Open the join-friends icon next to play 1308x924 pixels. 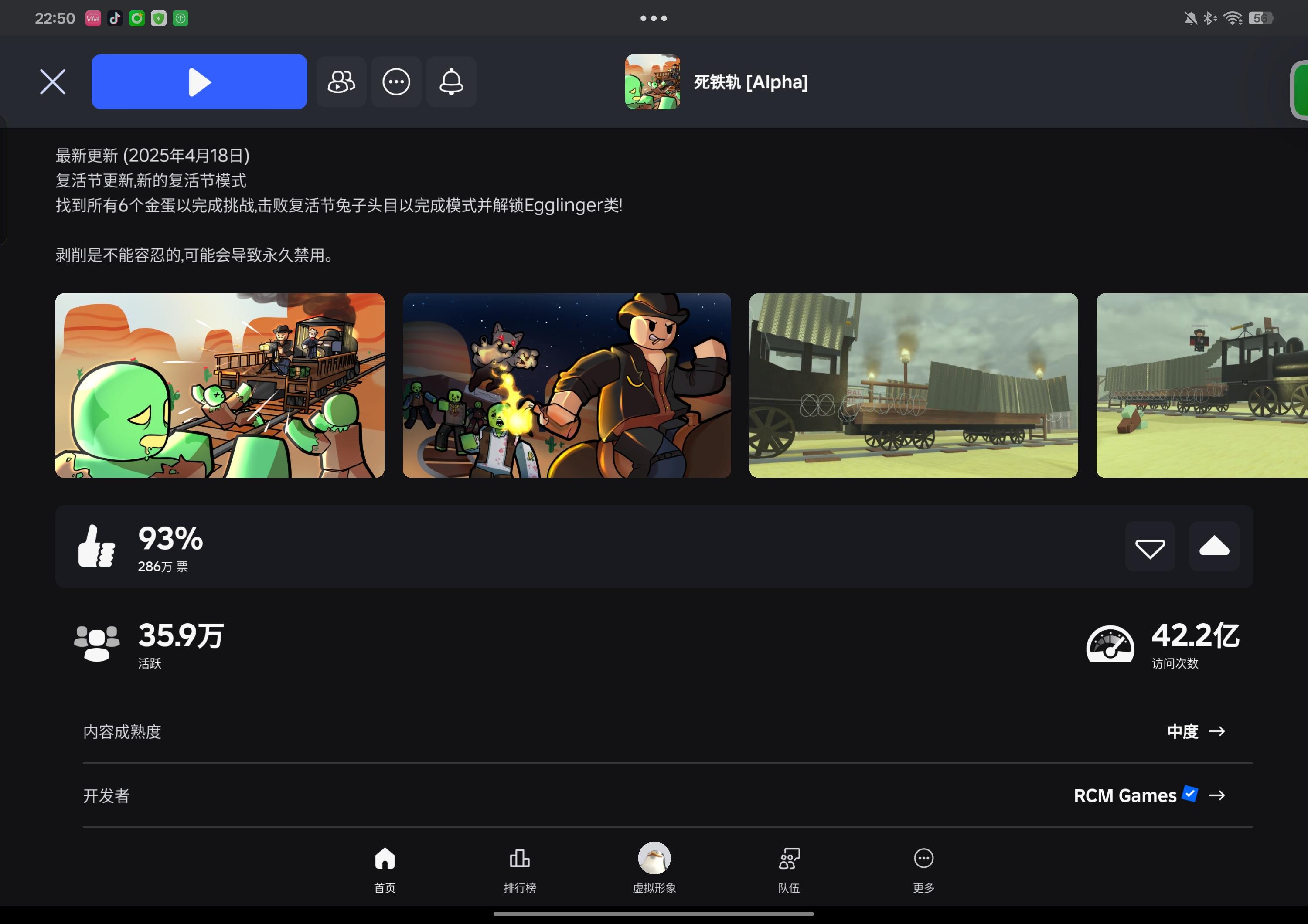[x=341, y=82]
